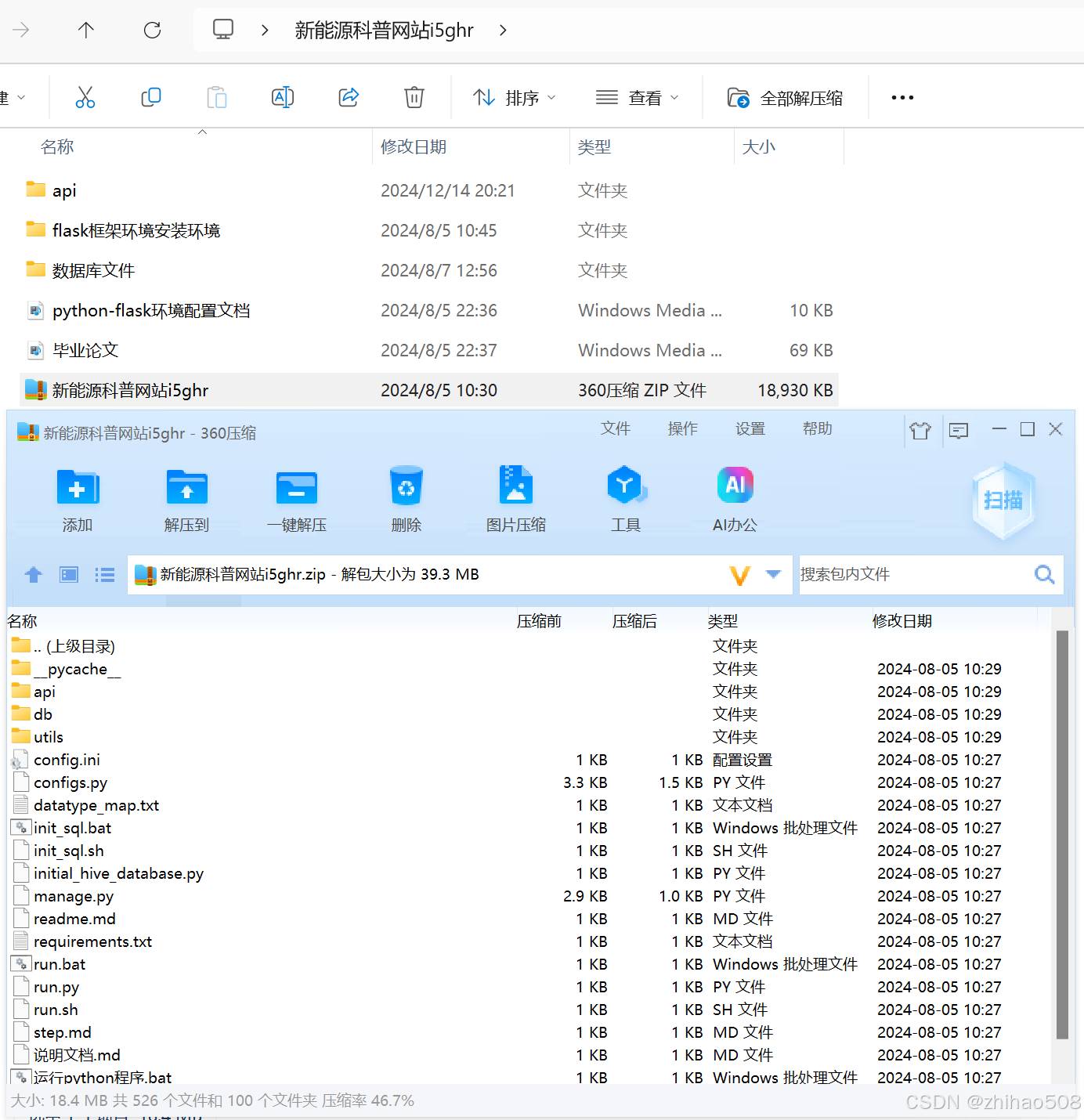Click the 全部解压缩 extract all button
1084x1120 pixels.
786,97
